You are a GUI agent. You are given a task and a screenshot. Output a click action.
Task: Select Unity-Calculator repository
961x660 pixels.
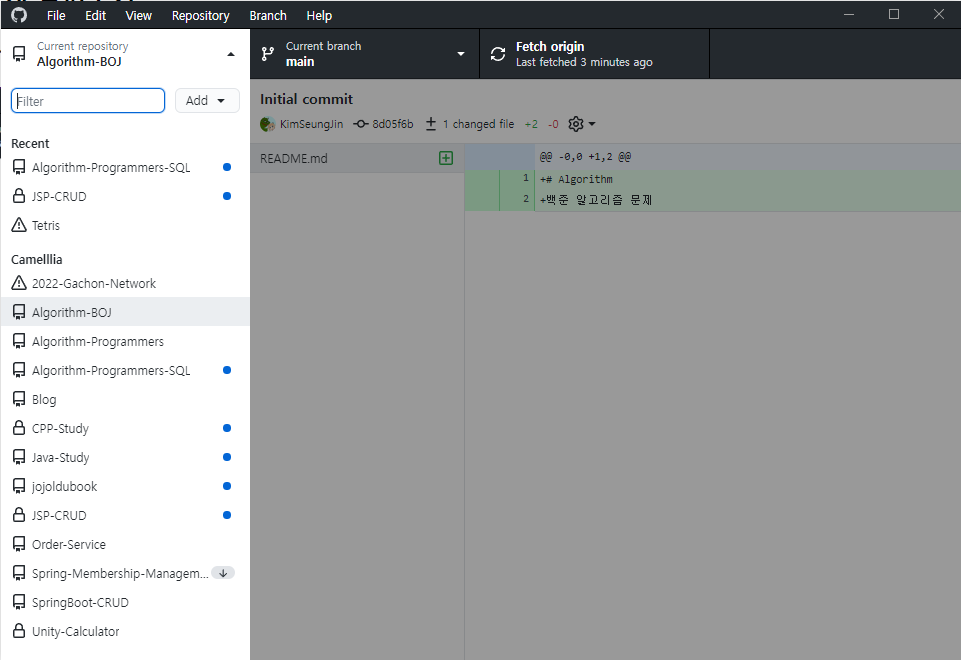pos(125,631)
